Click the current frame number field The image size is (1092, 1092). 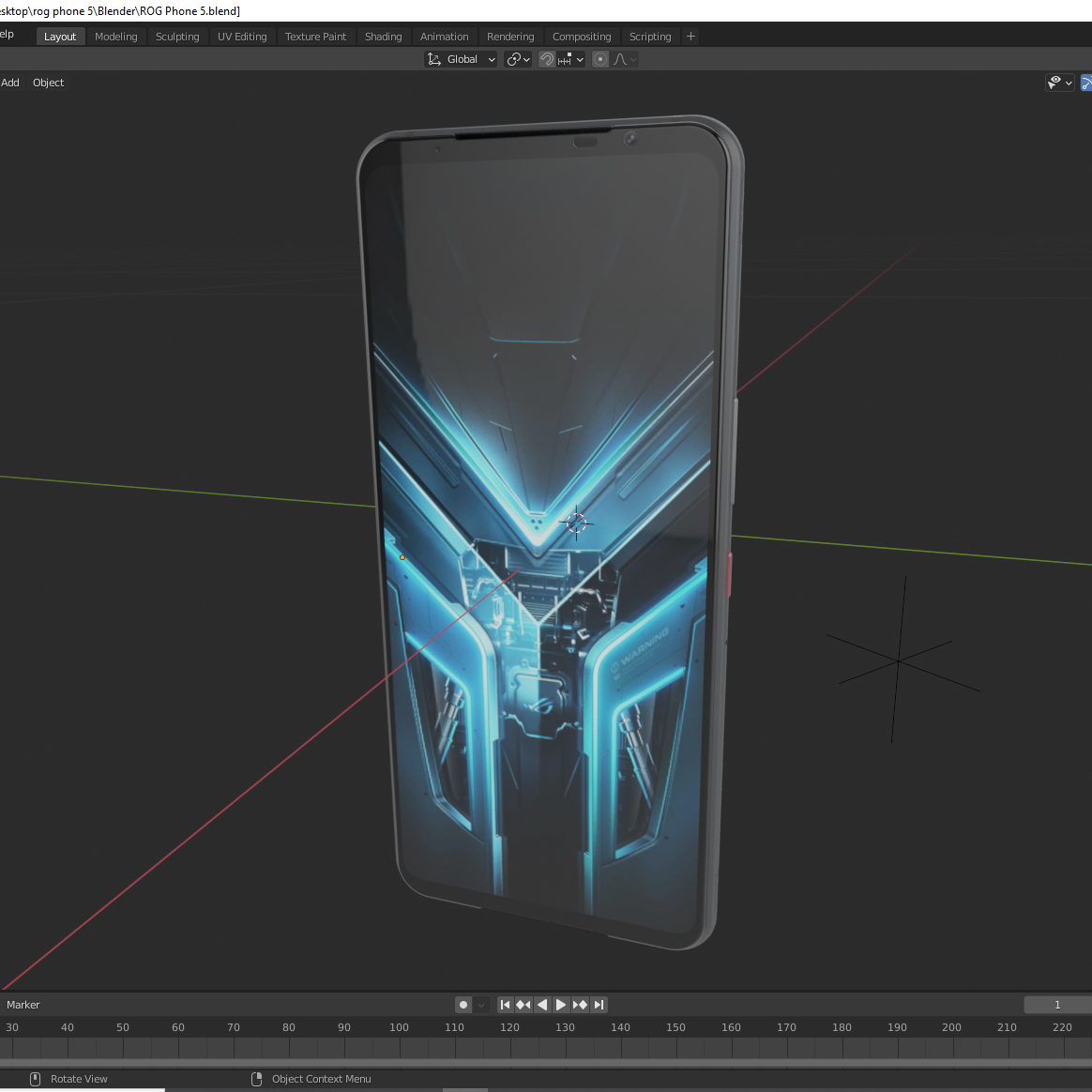1056,1005
